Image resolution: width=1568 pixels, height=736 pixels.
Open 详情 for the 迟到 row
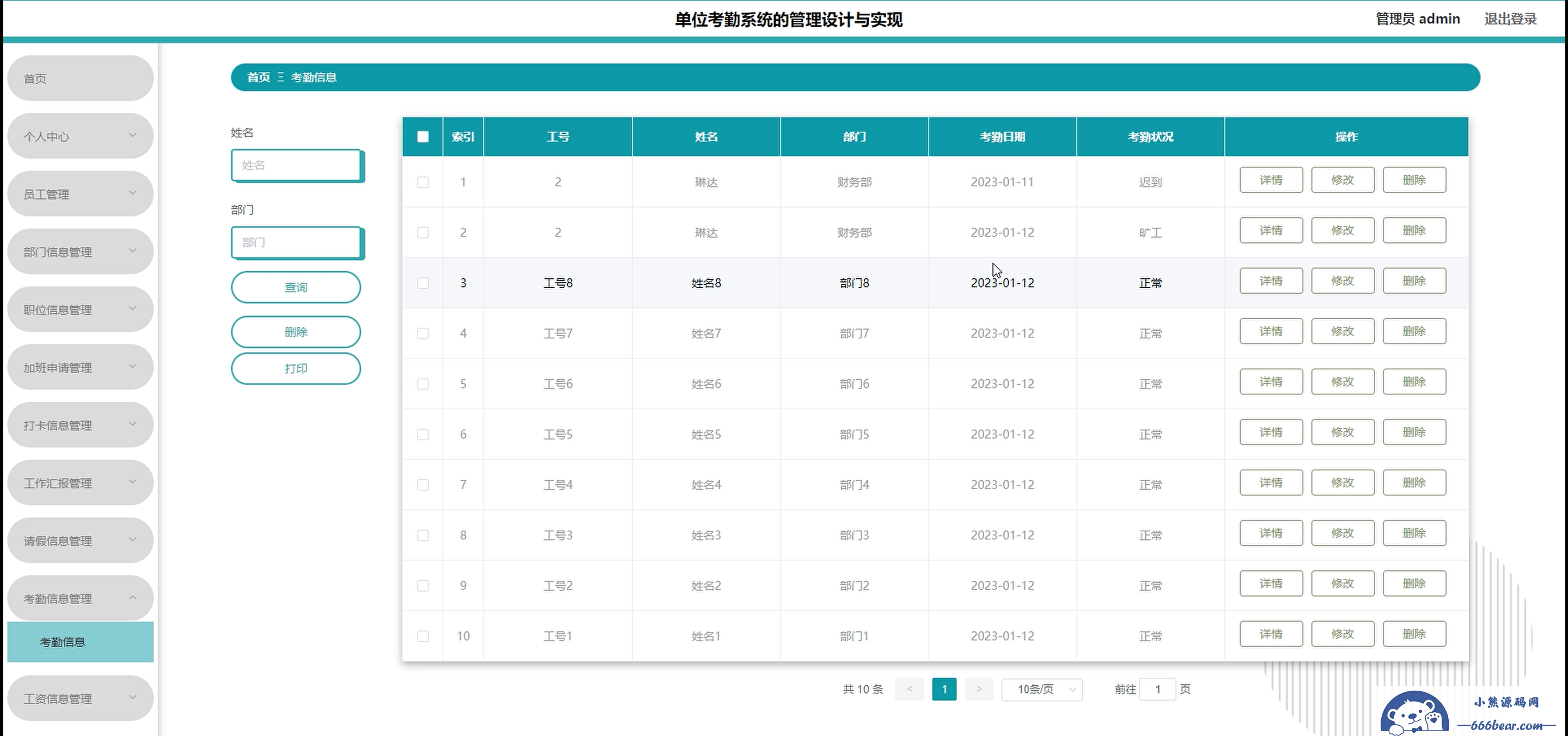point(1271,180)
